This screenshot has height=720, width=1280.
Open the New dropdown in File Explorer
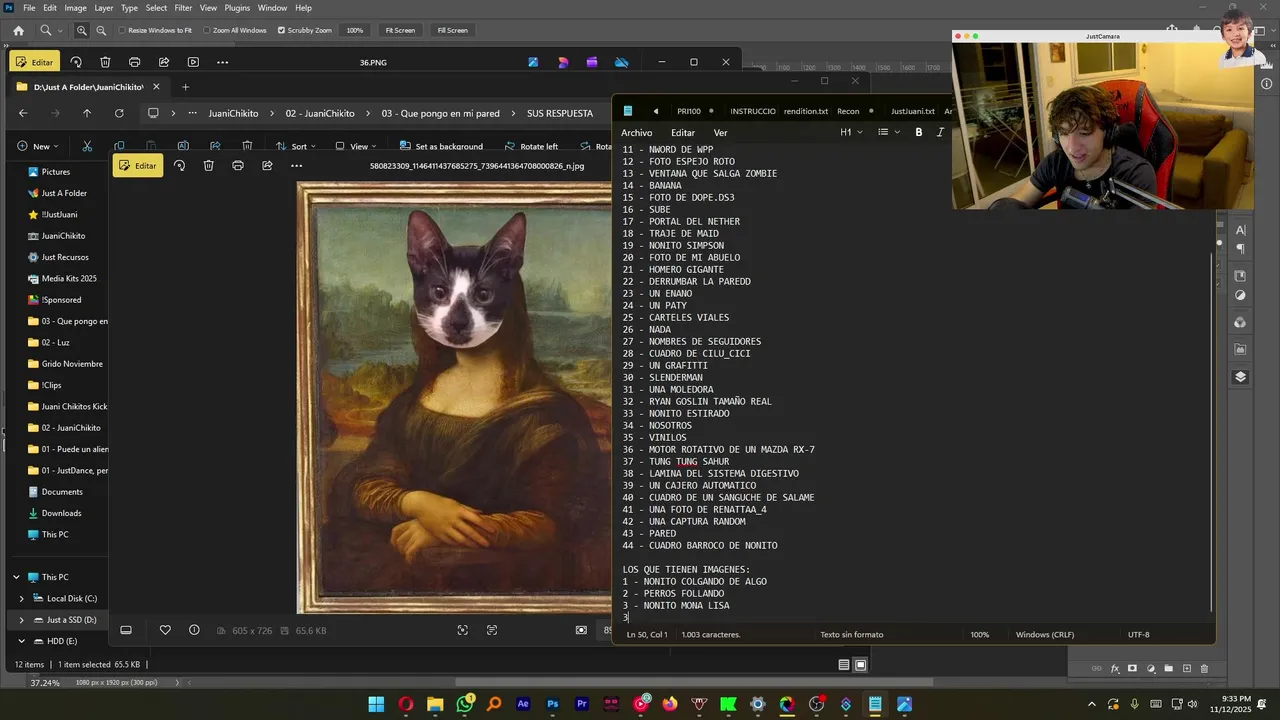click(x=37, y=146)
